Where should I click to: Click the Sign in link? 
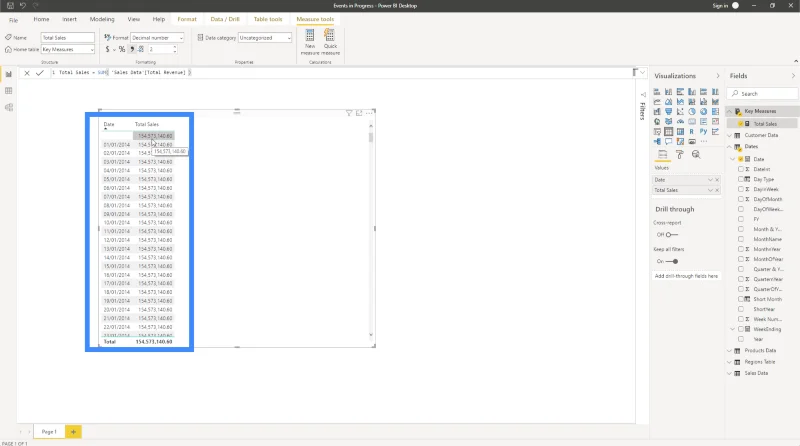tap(720, 6)
